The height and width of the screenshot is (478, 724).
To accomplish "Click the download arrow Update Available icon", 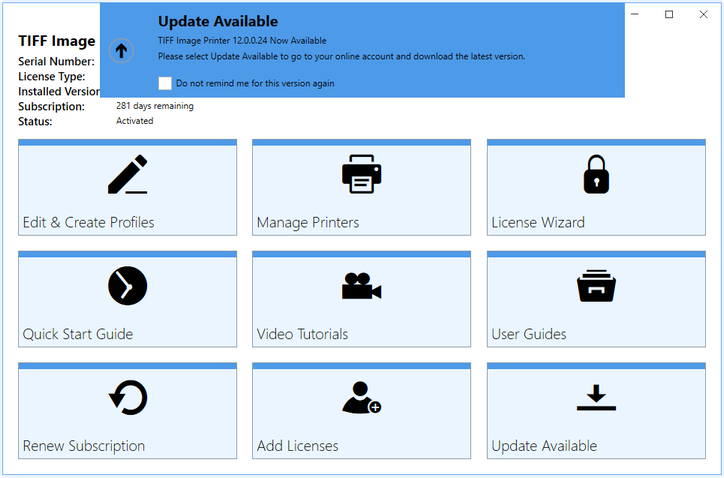I will coord(596,398).
